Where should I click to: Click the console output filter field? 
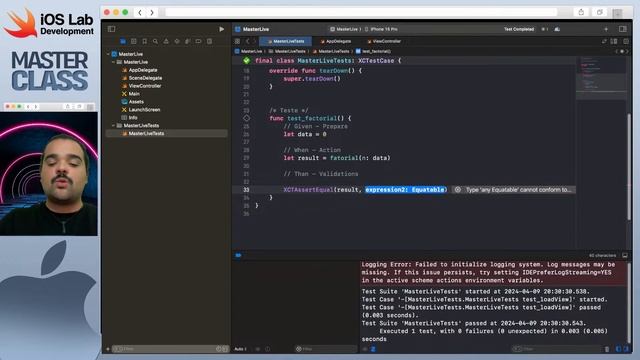click(557, 349)
